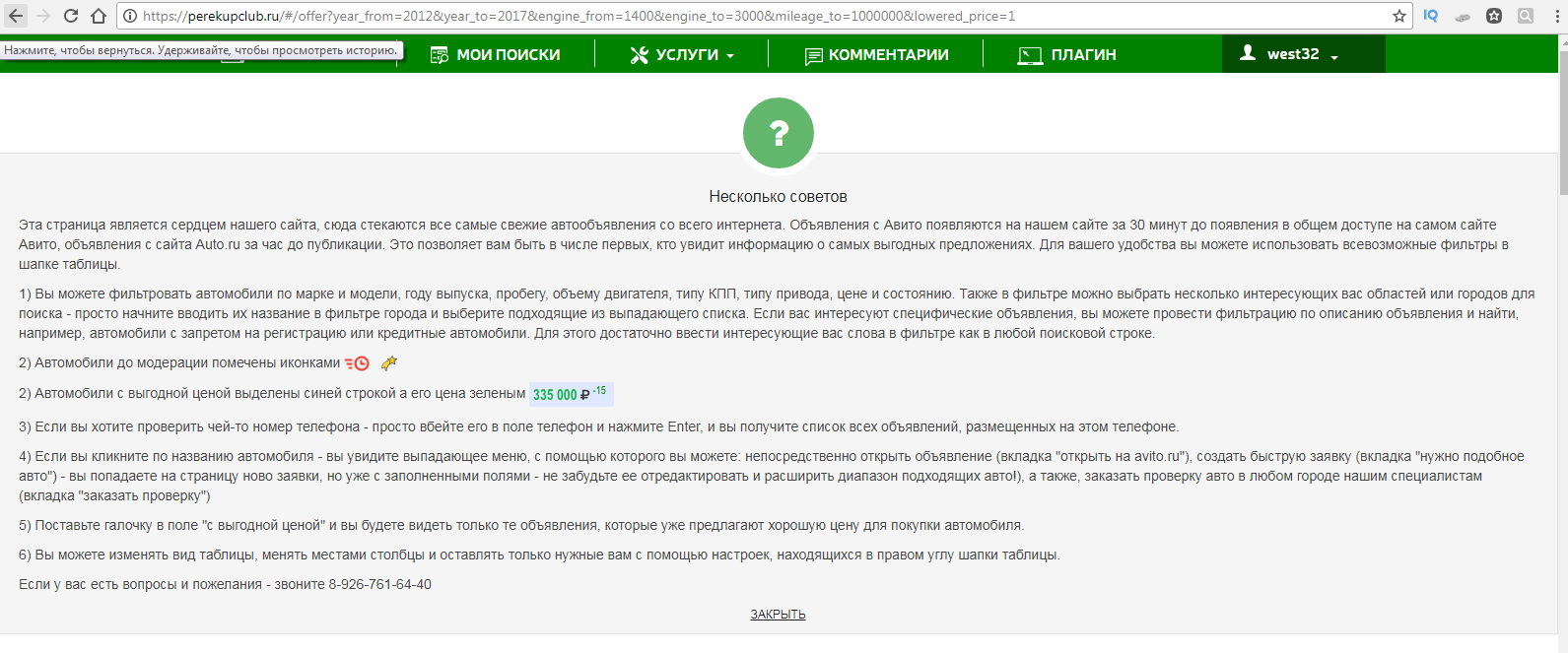Click the address bar URL field
This screenshot has width=1568, height=653.
[x=690, y=16]
